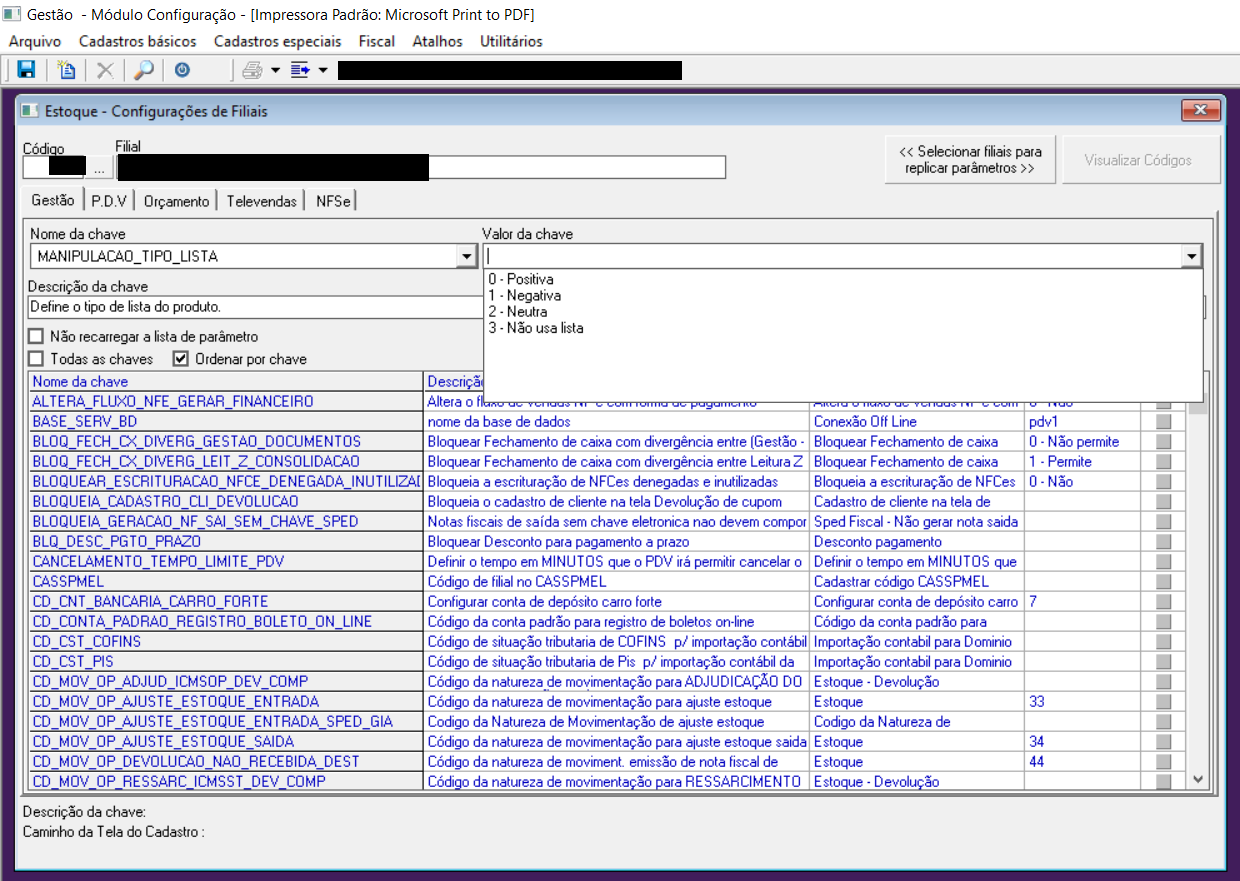Select CD_MOV_OP_AJUSTE_ESTOQUE_ENTRADA key
This screenshot has width=1240, height=881.
pyautogui.click(x=226, y=702)
